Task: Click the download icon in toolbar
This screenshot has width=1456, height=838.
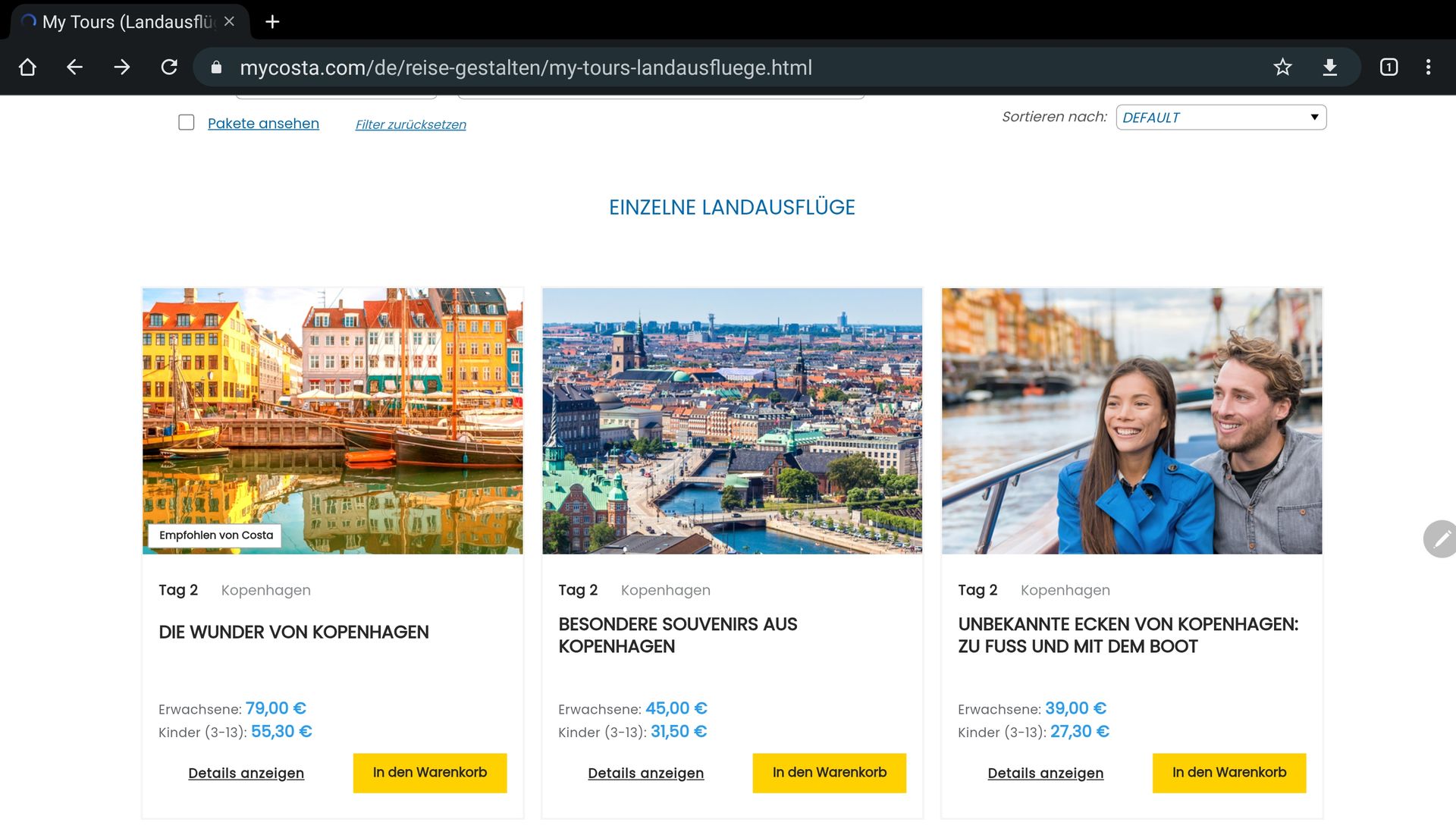Action: click(1329, 67)
